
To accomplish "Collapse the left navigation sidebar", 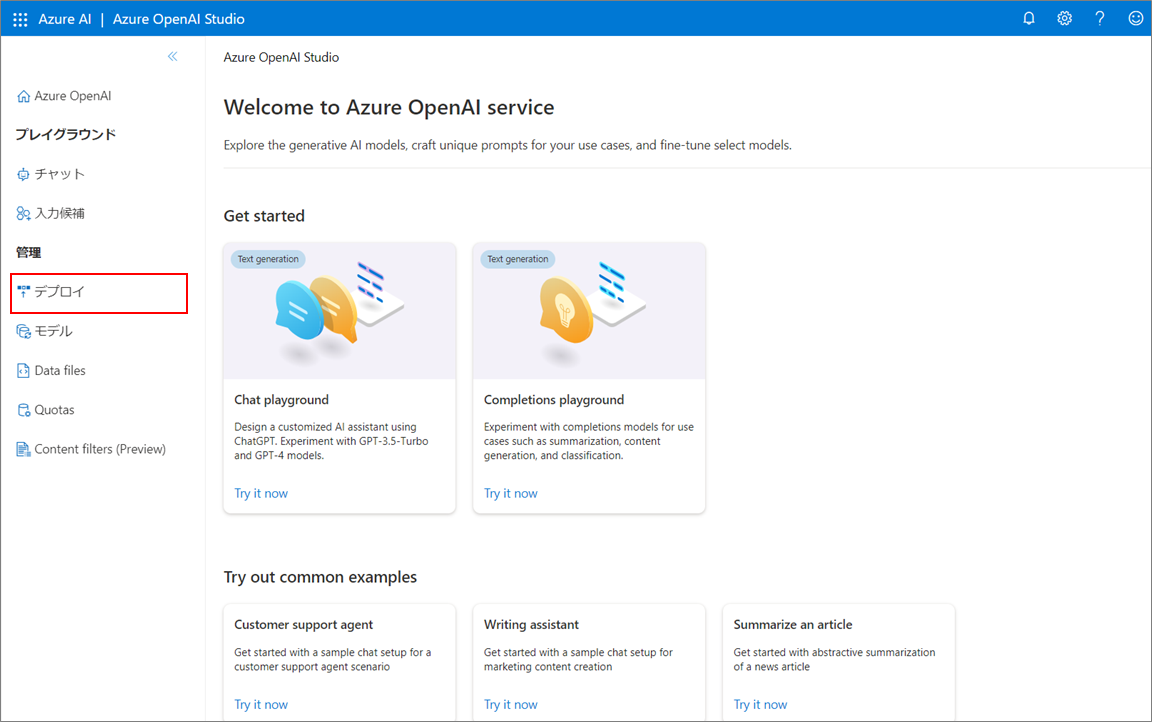I will (172, 57).
